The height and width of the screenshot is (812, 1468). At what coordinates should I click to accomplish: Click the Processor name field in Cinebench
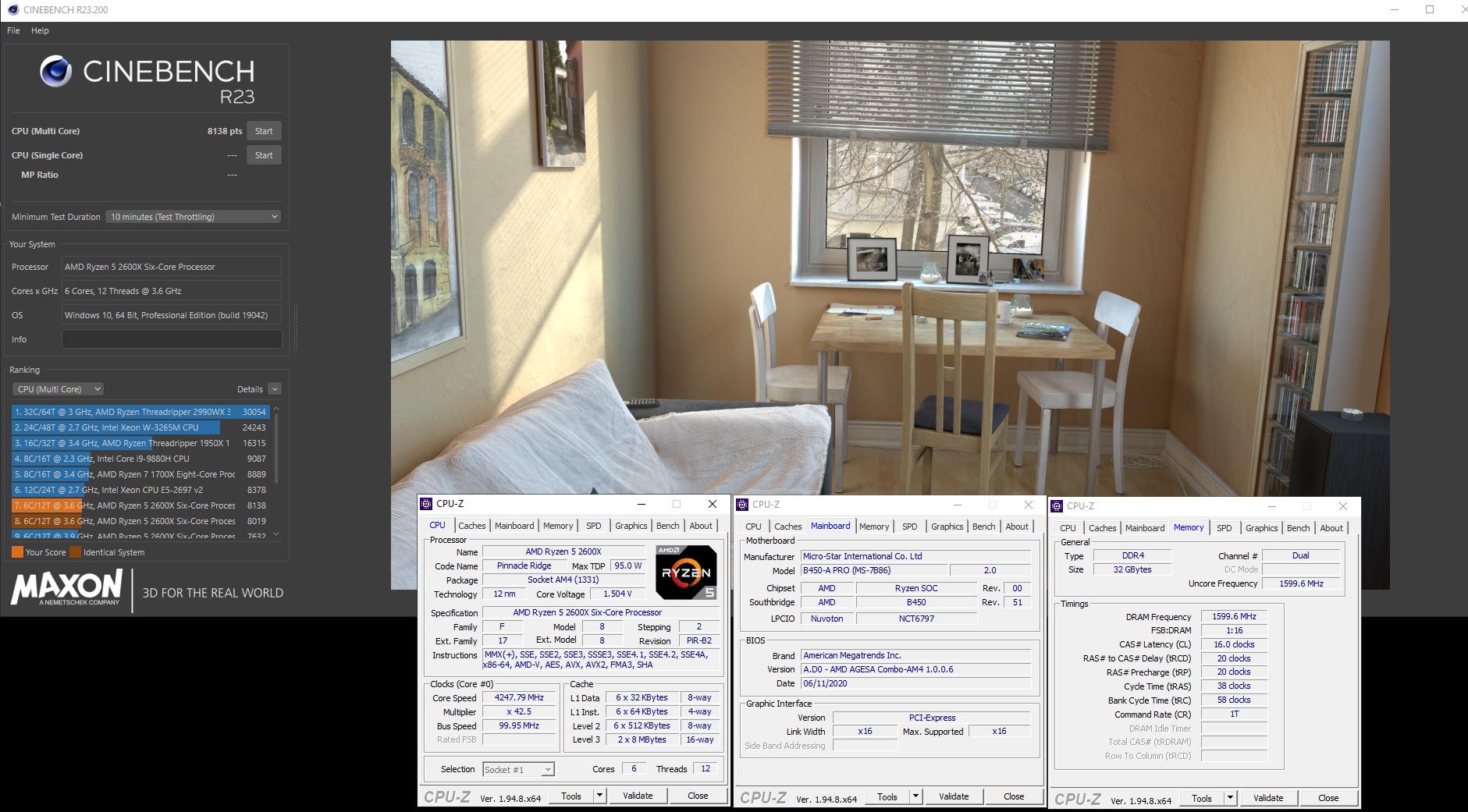pyautogui.click(x=172, y=267)
